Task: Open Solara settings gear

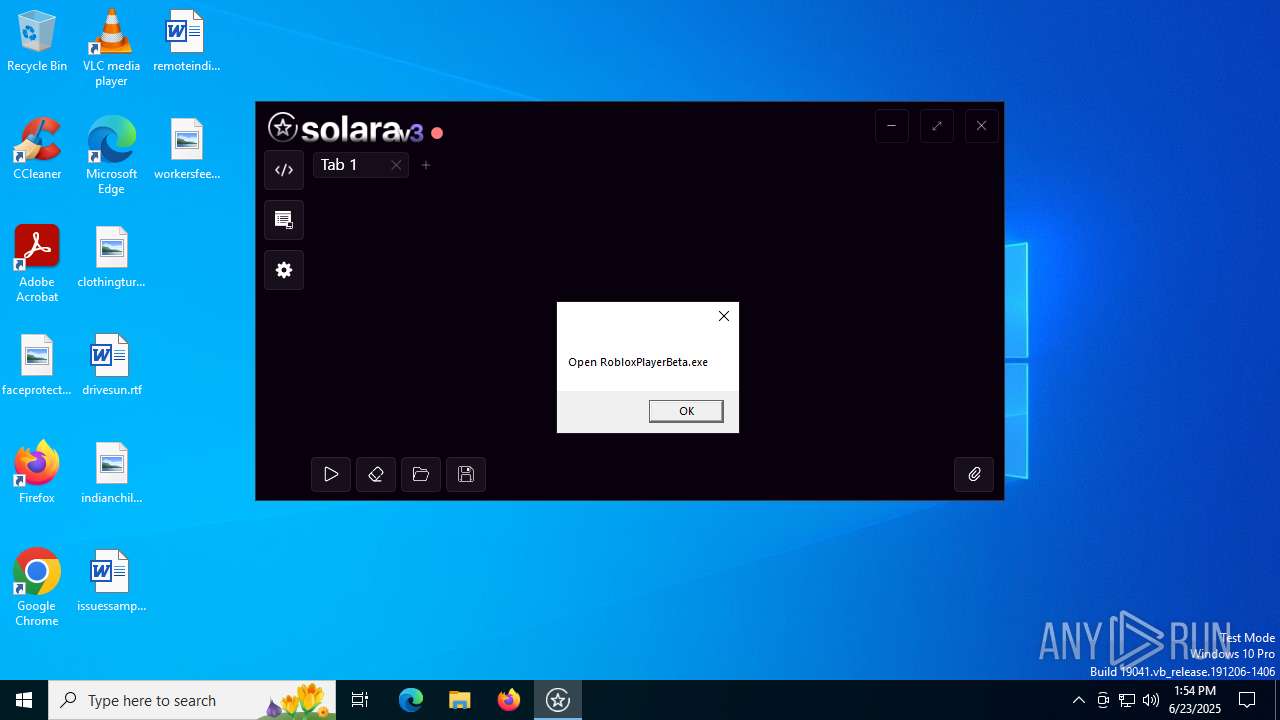Action: click(x=284, y=270)
